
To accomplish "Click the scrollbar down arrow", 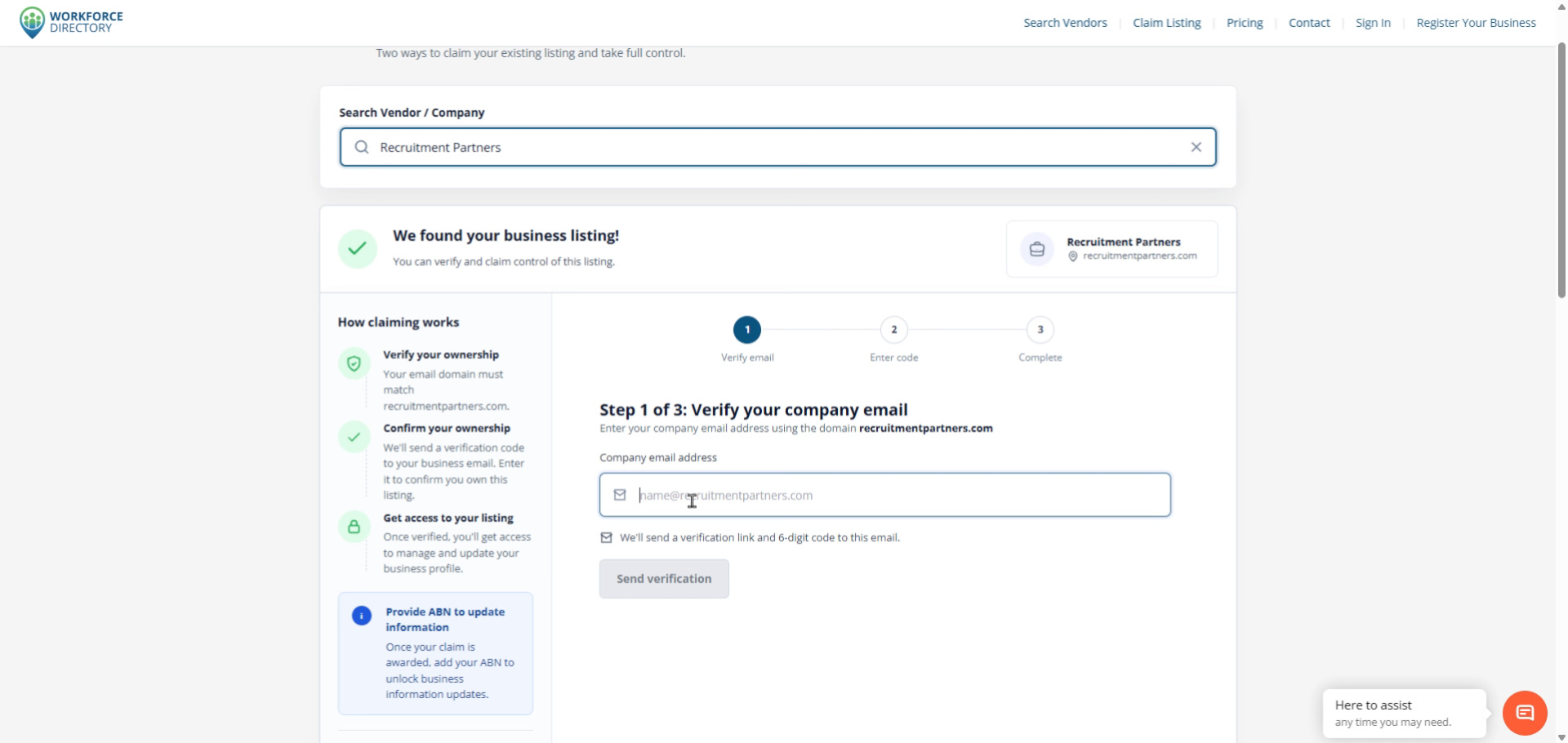I will [1561, 737].
